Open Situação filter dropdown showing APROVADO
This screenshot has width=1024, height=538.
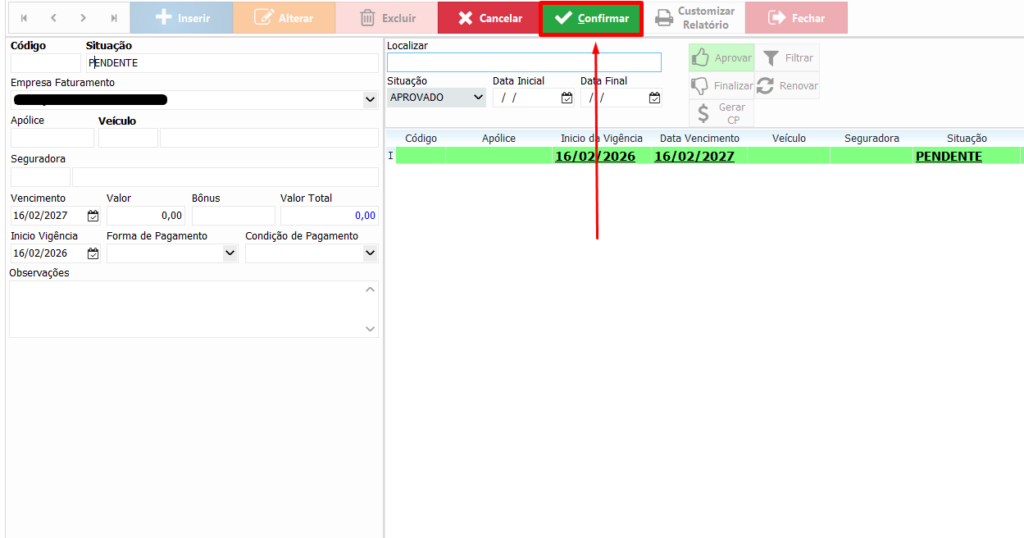(x=478, y=98)
